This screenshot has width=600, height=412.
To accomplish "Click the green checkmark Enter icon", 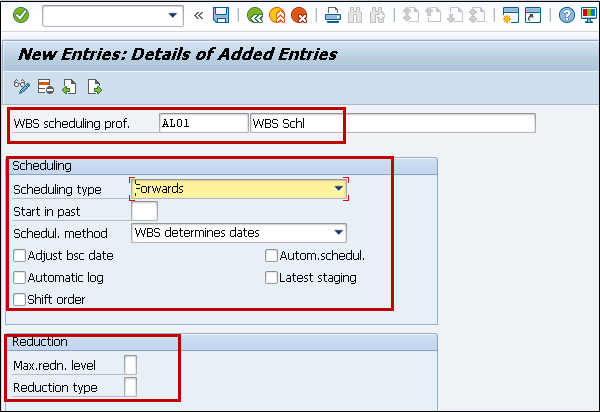I will click(x=21, y=16).
